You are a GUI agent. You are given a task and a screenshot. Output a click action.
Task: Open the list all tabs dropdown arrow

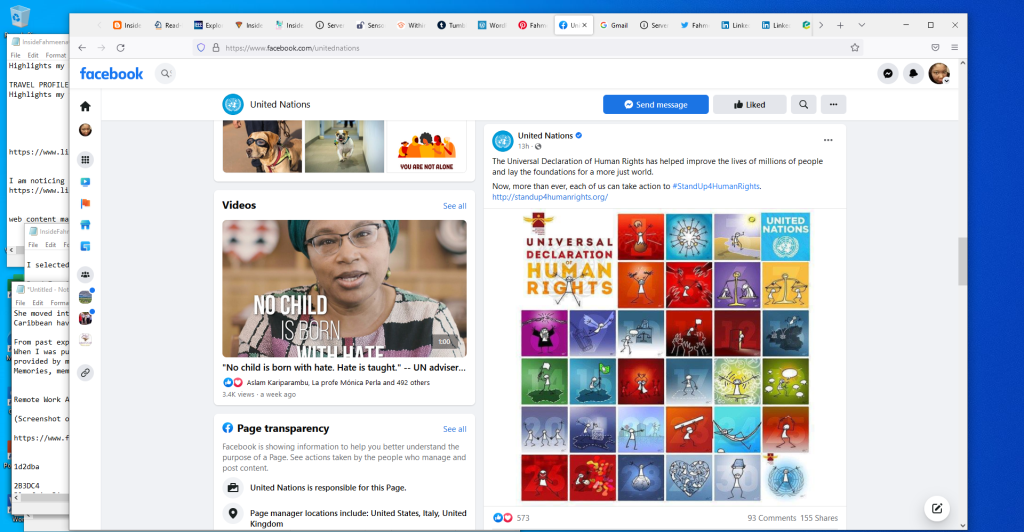click(x=862, y=24)
